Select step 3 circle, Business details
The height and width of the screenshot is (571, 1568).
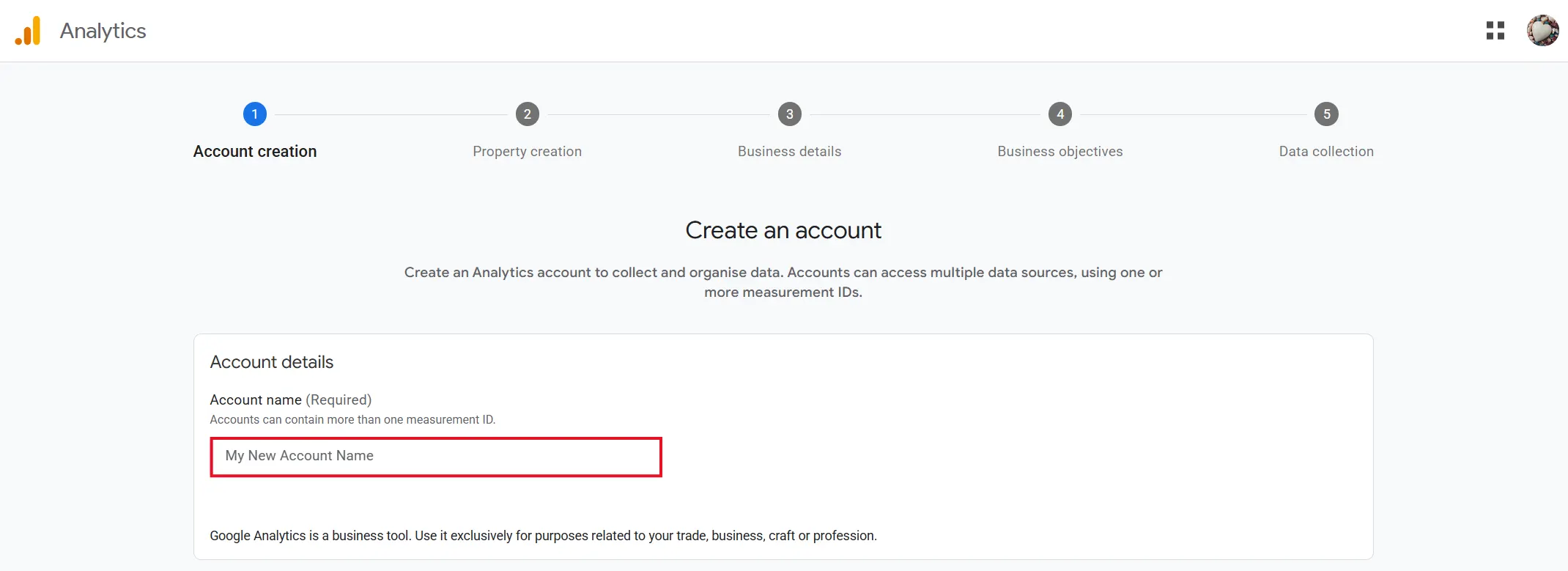coord(790,114)
